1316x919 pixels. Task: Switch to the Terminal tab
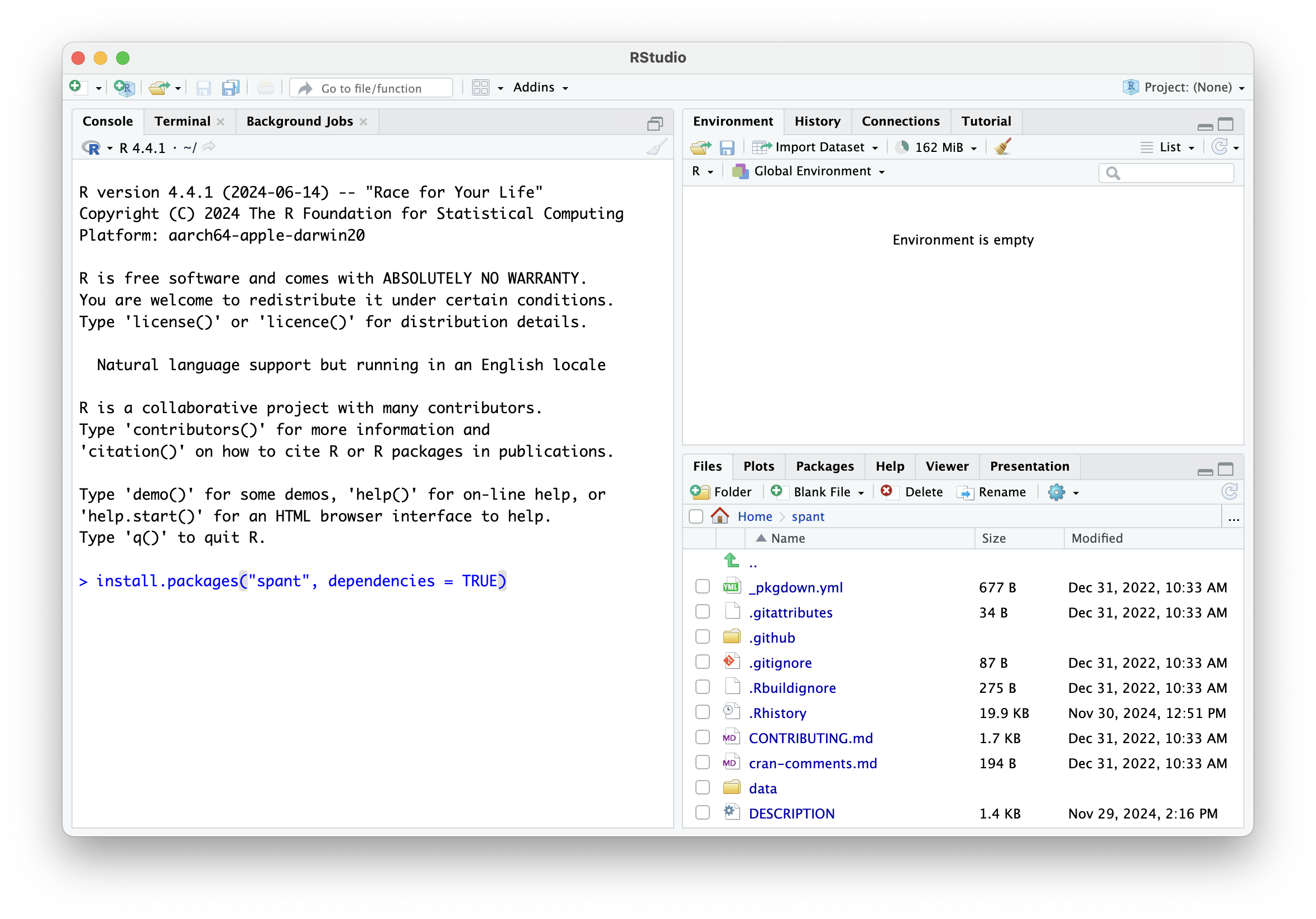point(182,121)
